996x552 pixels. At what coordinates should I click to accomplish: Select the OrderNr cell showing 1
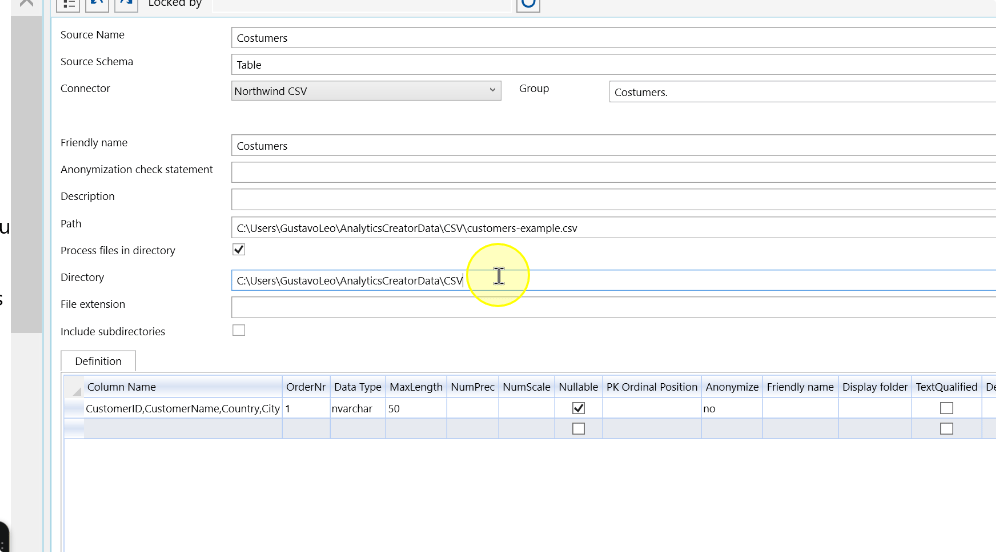tap(306, 408)
